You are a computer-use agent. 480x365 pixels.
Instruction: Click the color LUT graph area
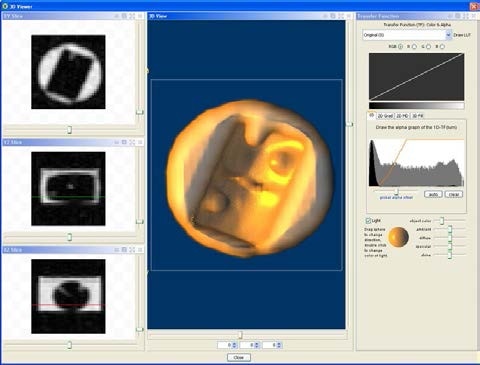(416, 77)
